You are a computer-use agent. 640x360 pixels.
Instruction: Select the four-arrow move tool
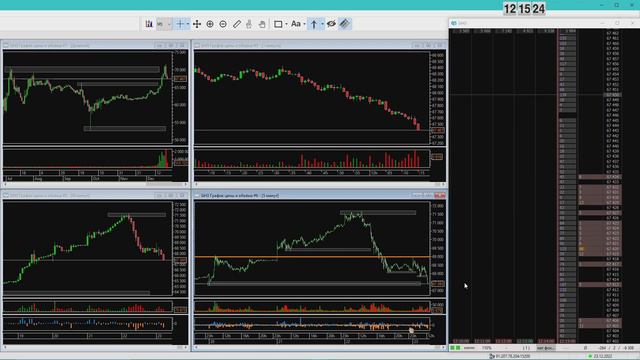pos(197,24)
